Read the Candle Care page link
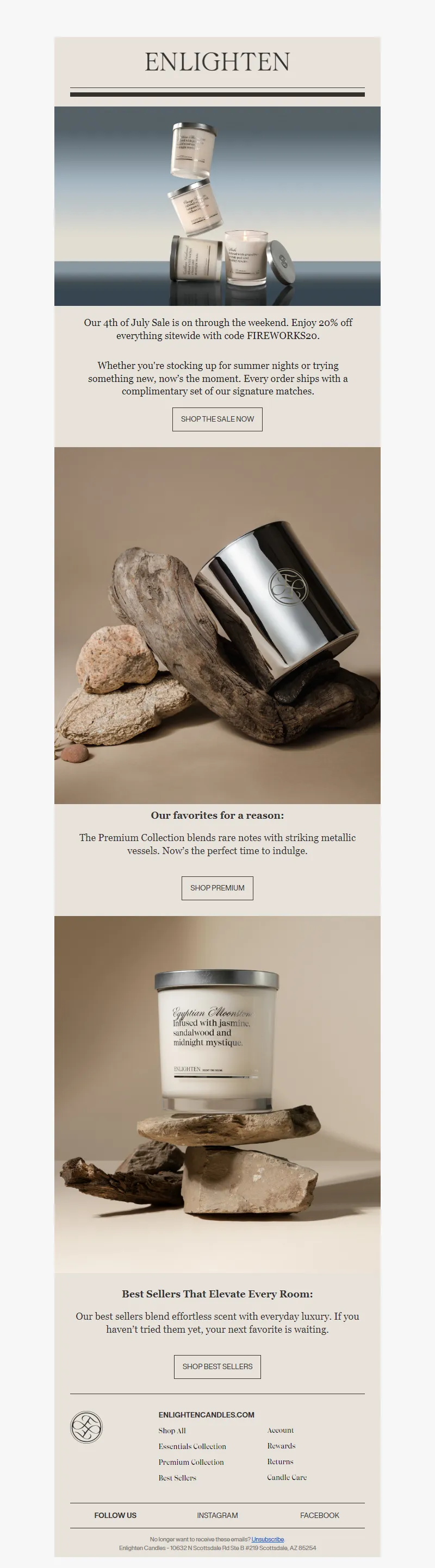 pyautogui.click(x=287, y=1477)
